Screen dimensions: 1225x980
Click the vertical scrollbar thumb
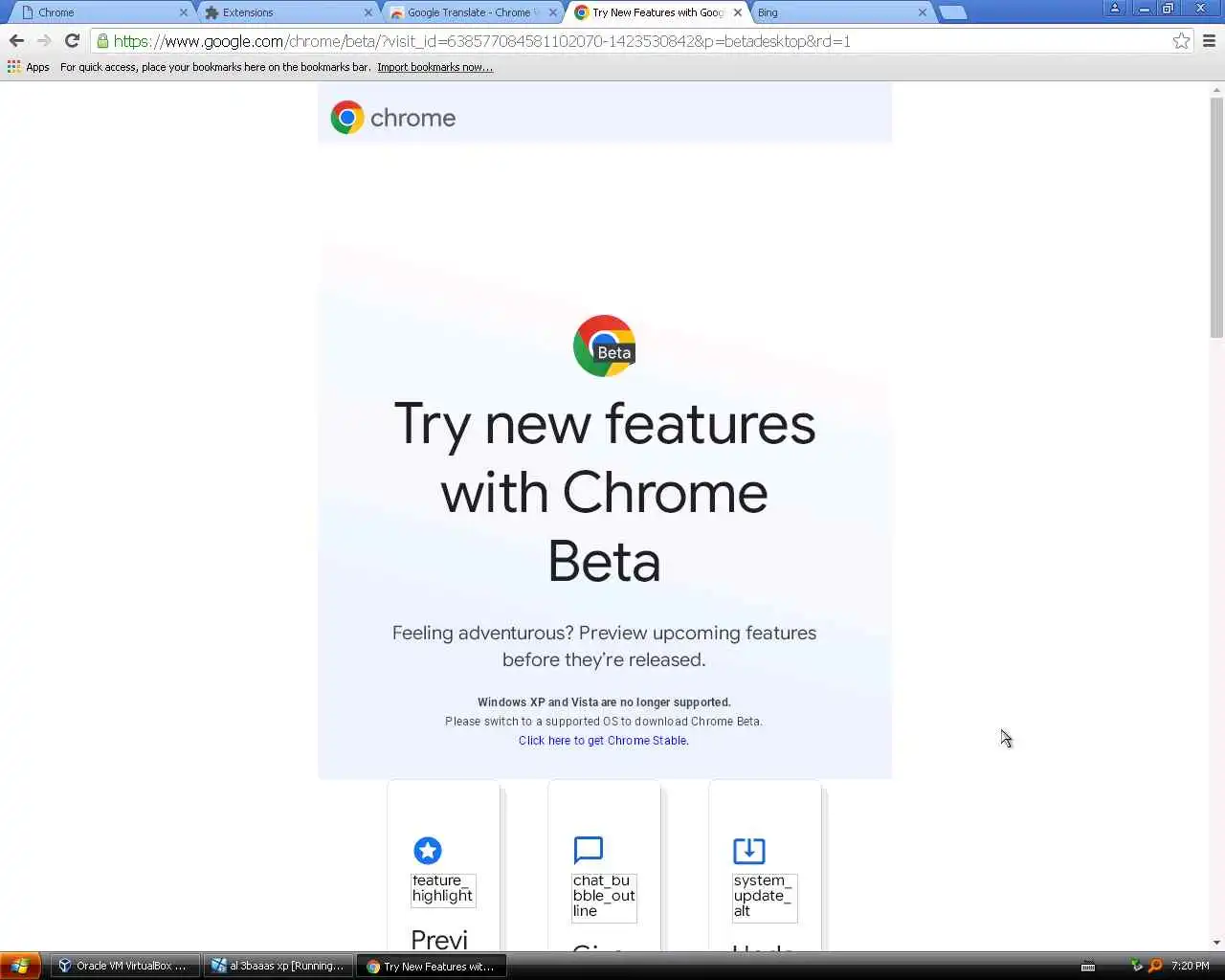(x=1216, y=216)
